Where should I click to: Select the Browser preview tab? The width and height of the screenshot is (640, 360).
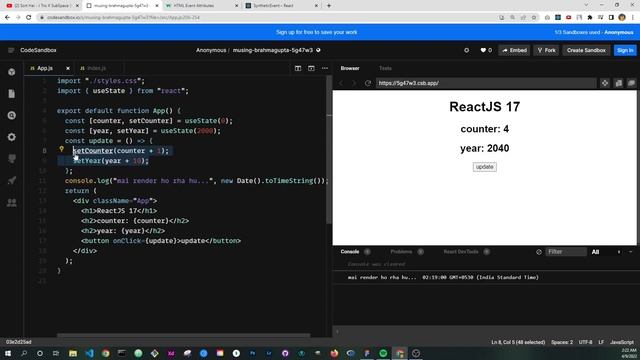(x=350, y=68)
